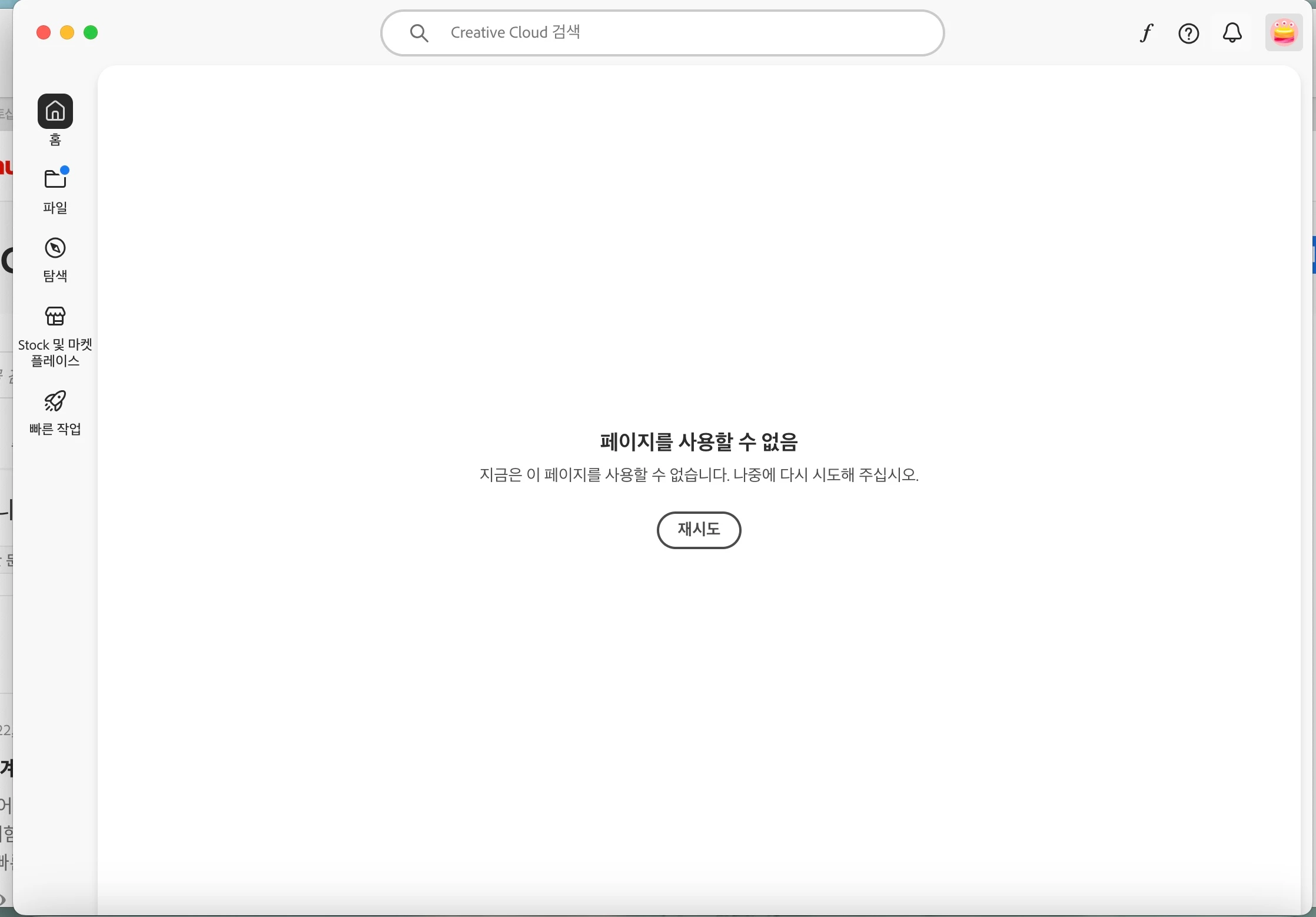Open the Files (파일) folder icon
The image size is (1316, 917).
[x=55, y=178]
